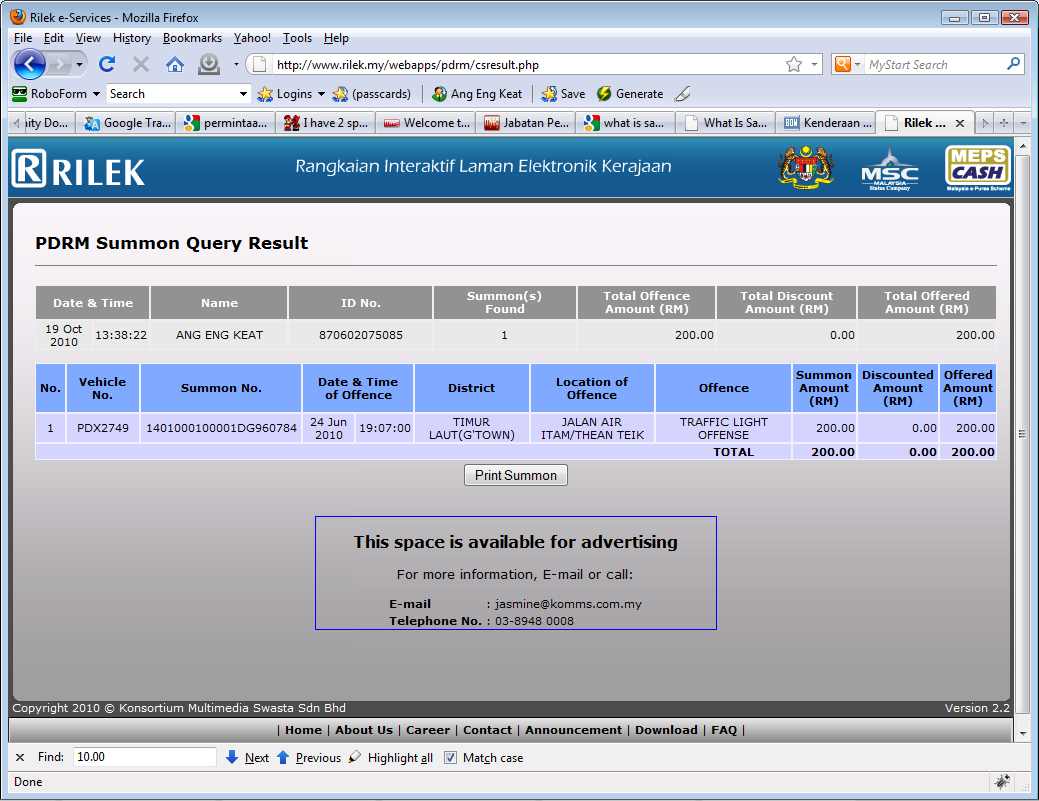Open the Home footer link
Image resolution: width=1039 pixels, height=801 pixels.
303,729
